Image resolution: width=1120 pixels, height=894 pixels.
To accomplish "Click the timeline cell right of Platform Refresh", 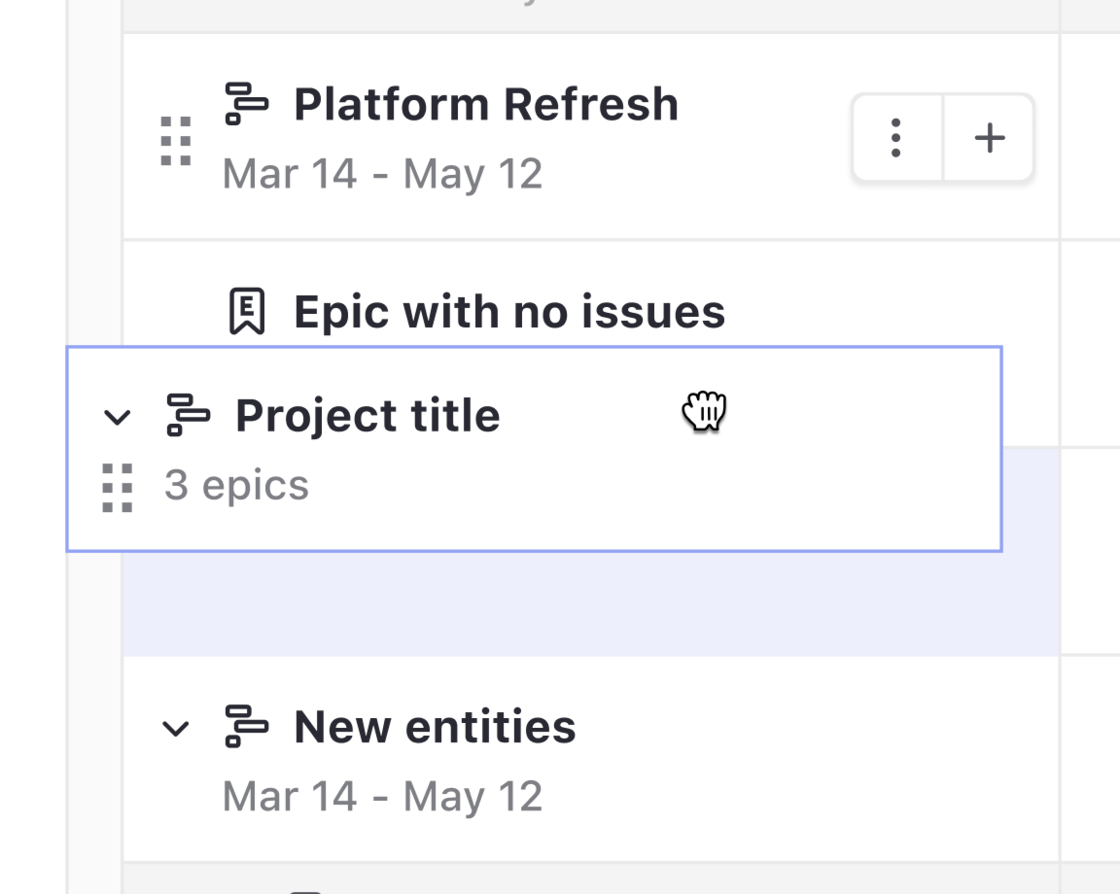I will (x=1091, y=137).
